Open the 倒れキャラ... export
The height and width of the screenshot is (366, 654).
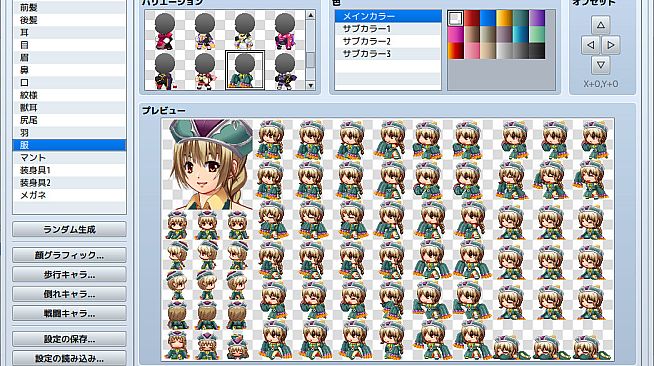(69, 294)
